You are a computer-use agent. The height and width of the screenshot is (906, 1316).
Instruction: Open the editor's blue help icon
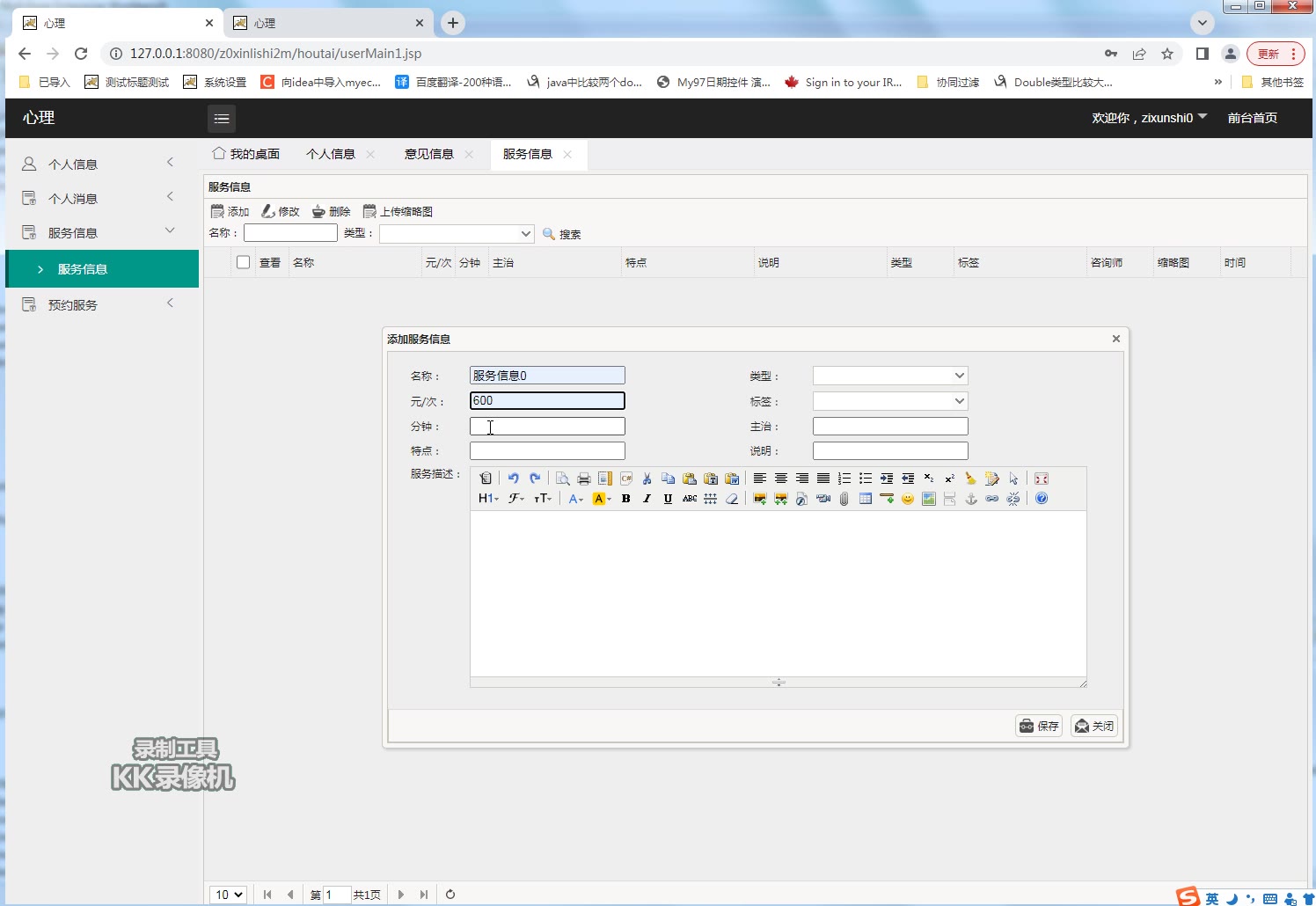click(x=1042, y=499)
